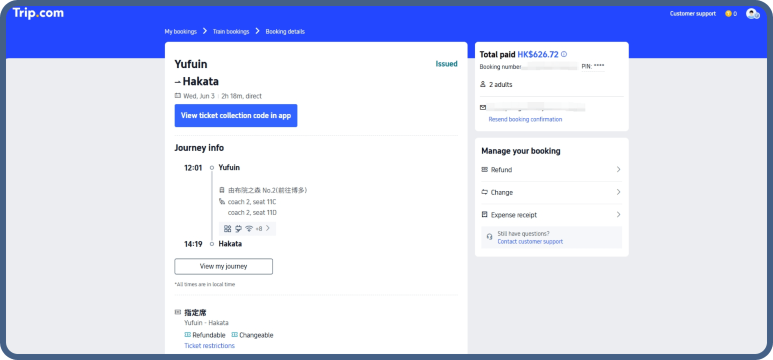Click the headset support icon
Screen dimensions: 773x360
click(490, 237)
